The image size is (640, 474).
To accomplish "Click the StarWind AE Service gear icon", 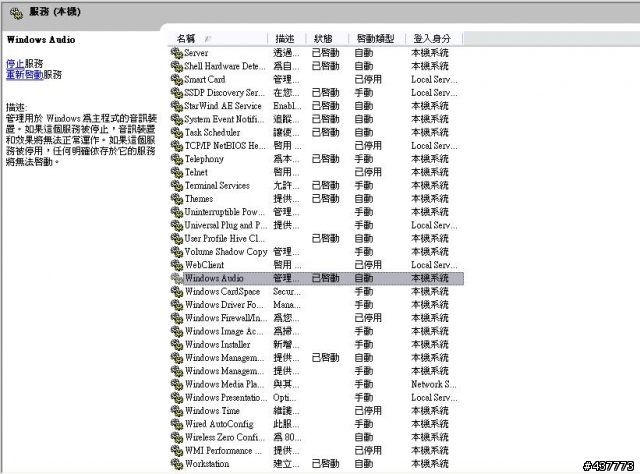I will (x=176, y=106).
